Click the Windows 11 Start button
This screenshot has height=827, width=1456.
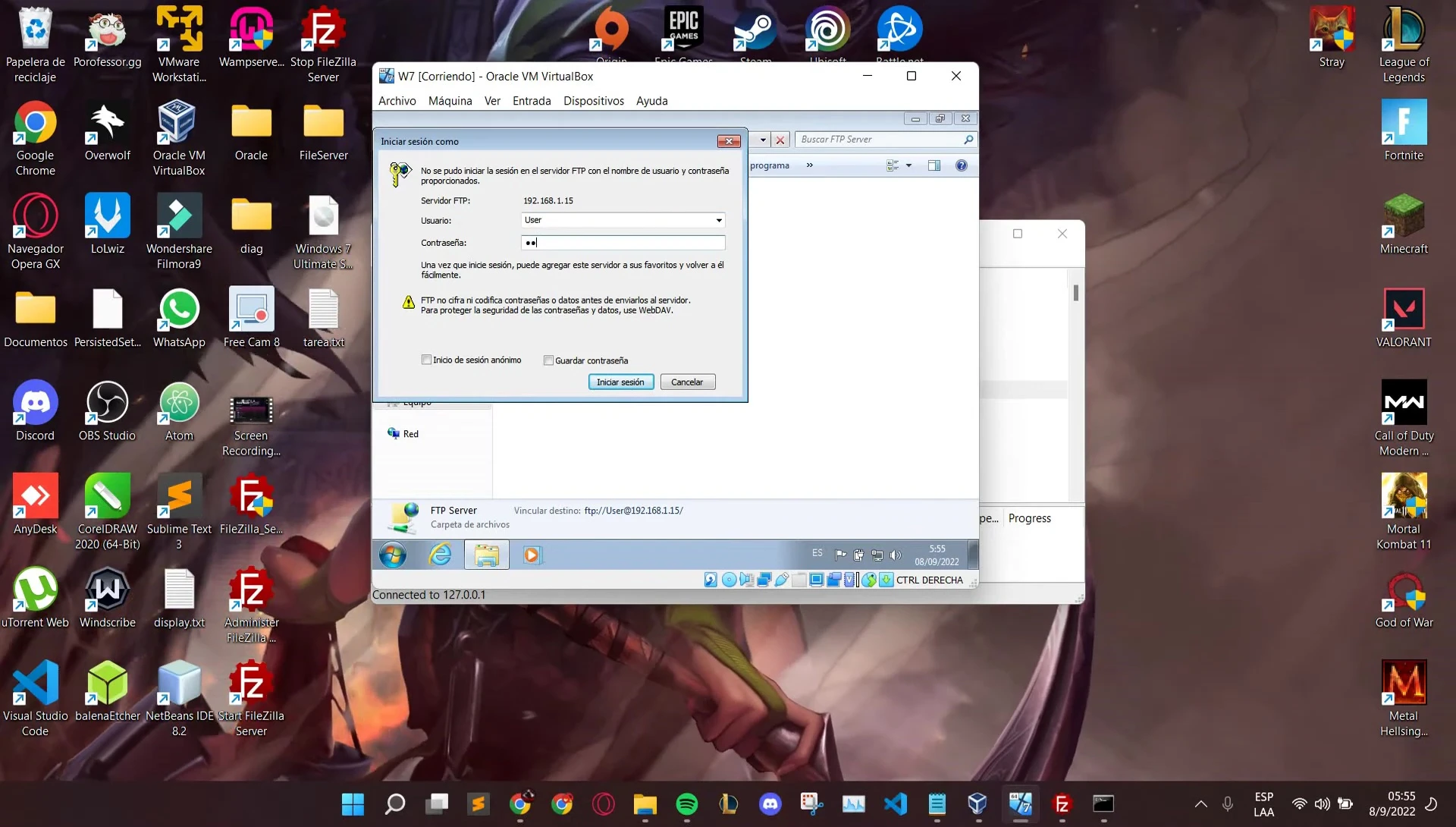tap(353, 803)
